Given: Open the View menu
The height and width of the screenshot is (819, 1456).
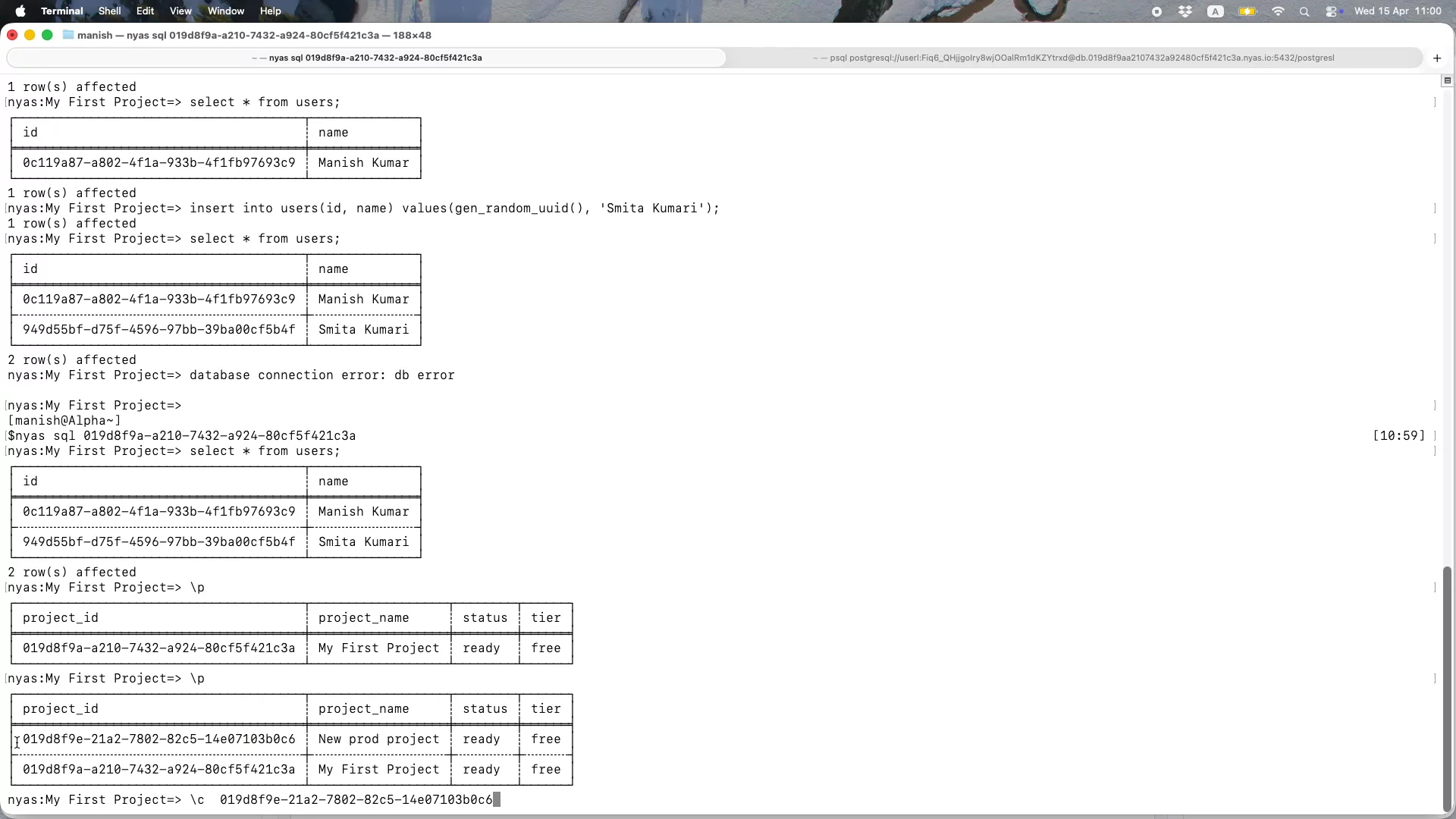Looking at the screenshot, I should coord(180,11).
